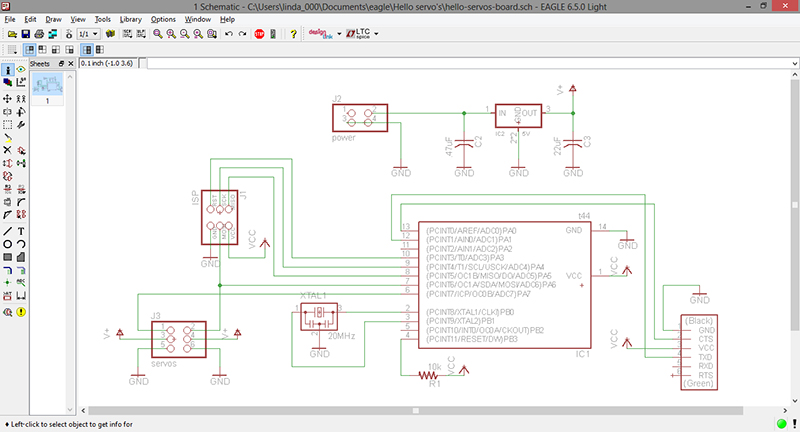Click the J3 servos connector symbol

(x=179, y=339)
